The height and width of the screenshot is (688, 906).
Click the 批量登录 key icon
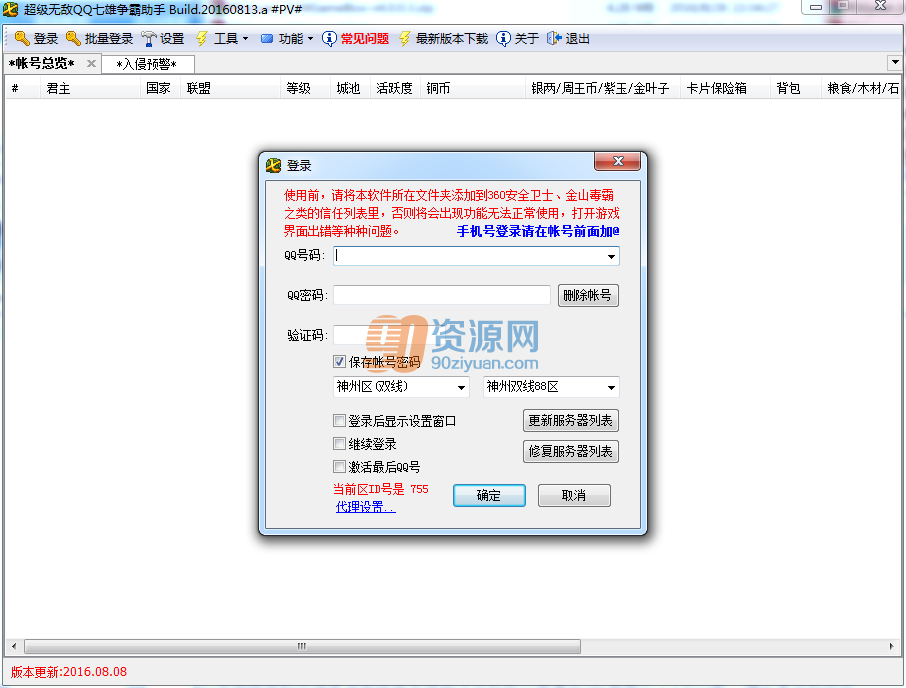pyautogui.click(x=73, y=39)
